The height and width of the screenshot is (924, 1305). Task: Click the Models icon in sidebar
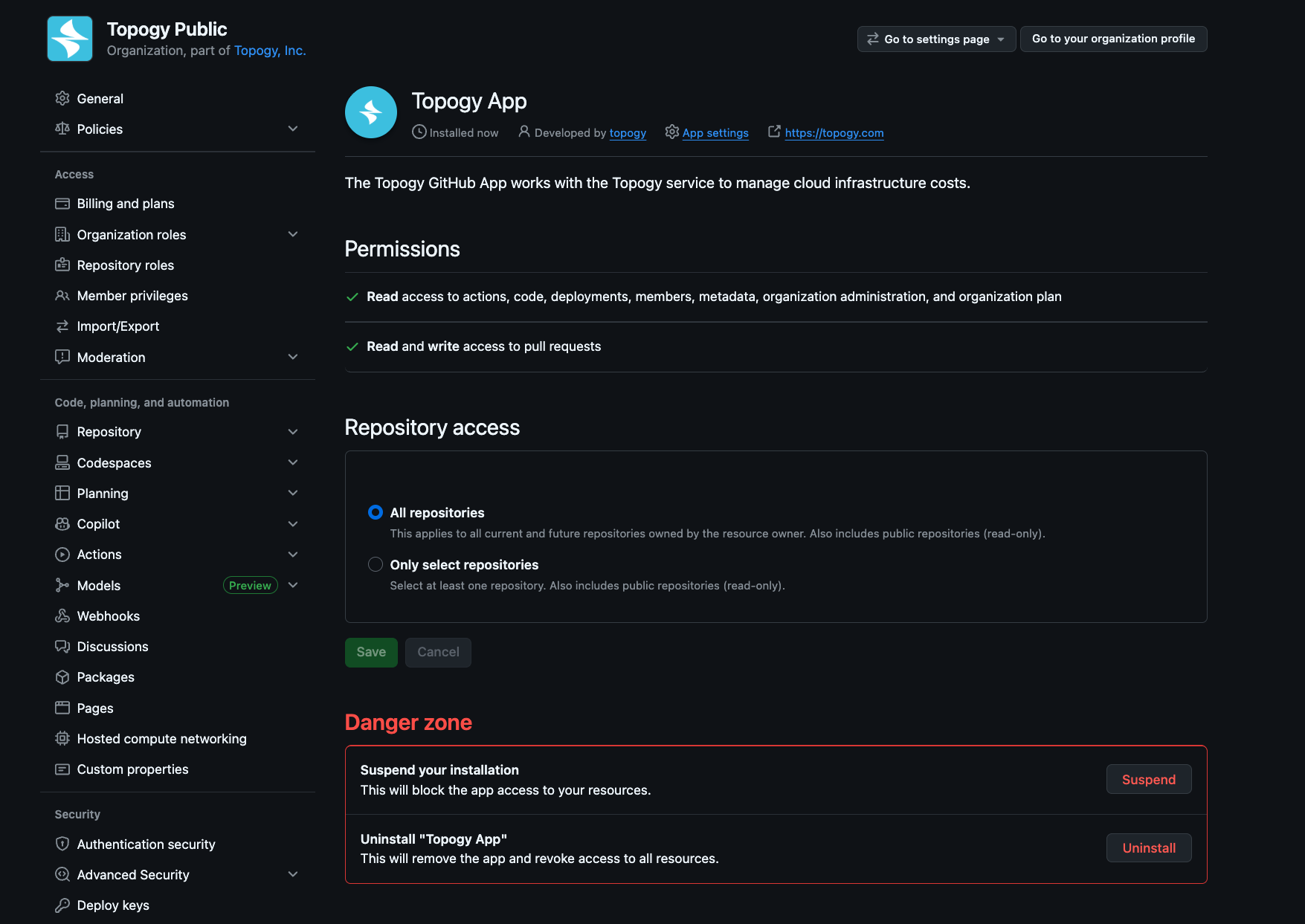pos(62,586)
